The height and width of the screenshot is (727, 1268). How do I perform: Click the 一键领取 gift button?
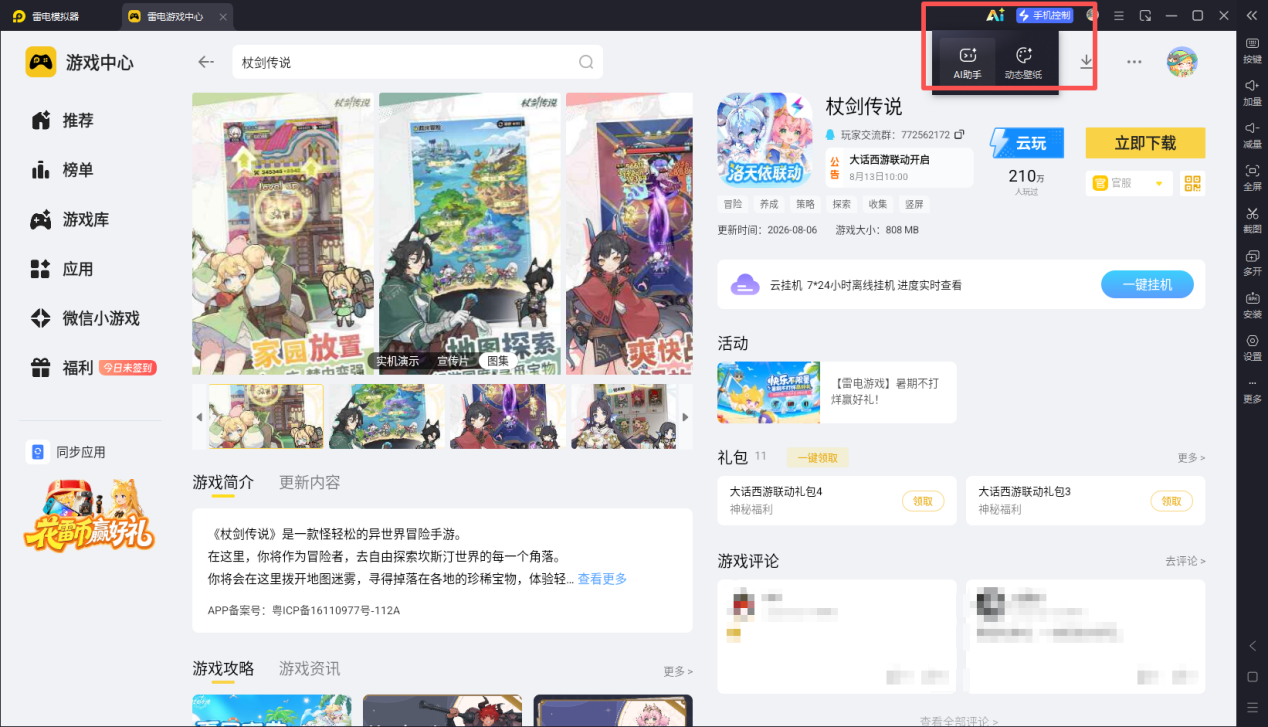click(818, 457)
